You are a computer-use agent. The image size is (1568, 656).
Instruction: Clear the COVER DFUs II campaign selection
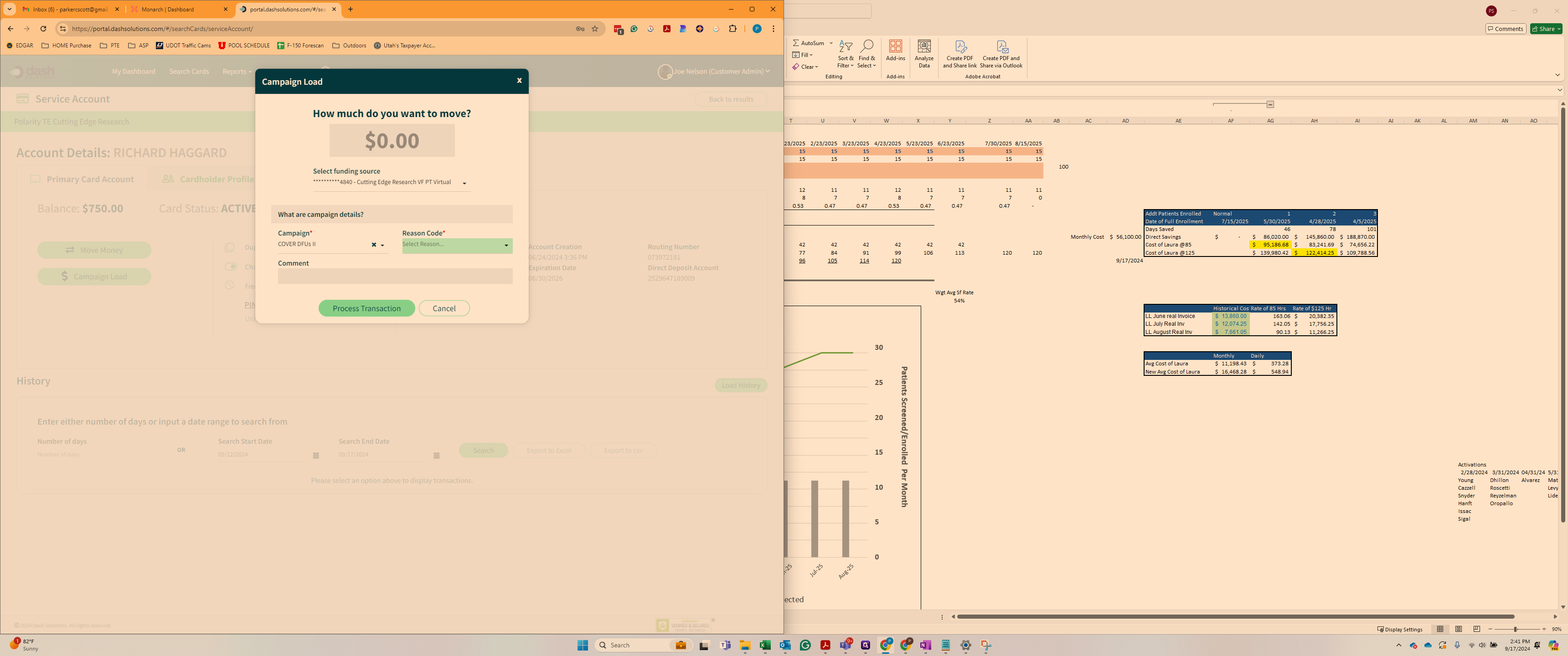(x=374, y=245)
